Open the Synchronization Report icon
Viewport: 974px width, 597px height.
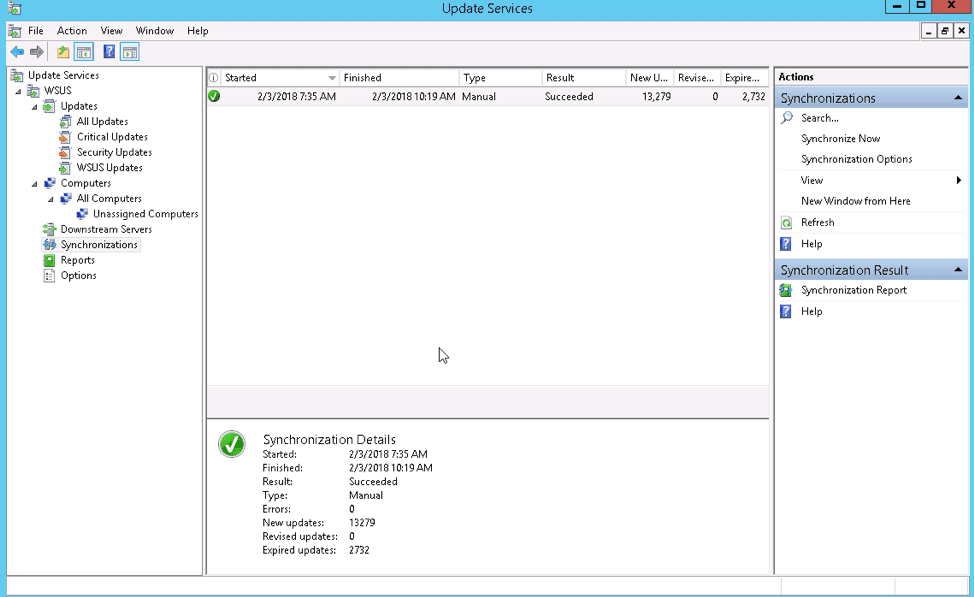[x=787, y=291]
